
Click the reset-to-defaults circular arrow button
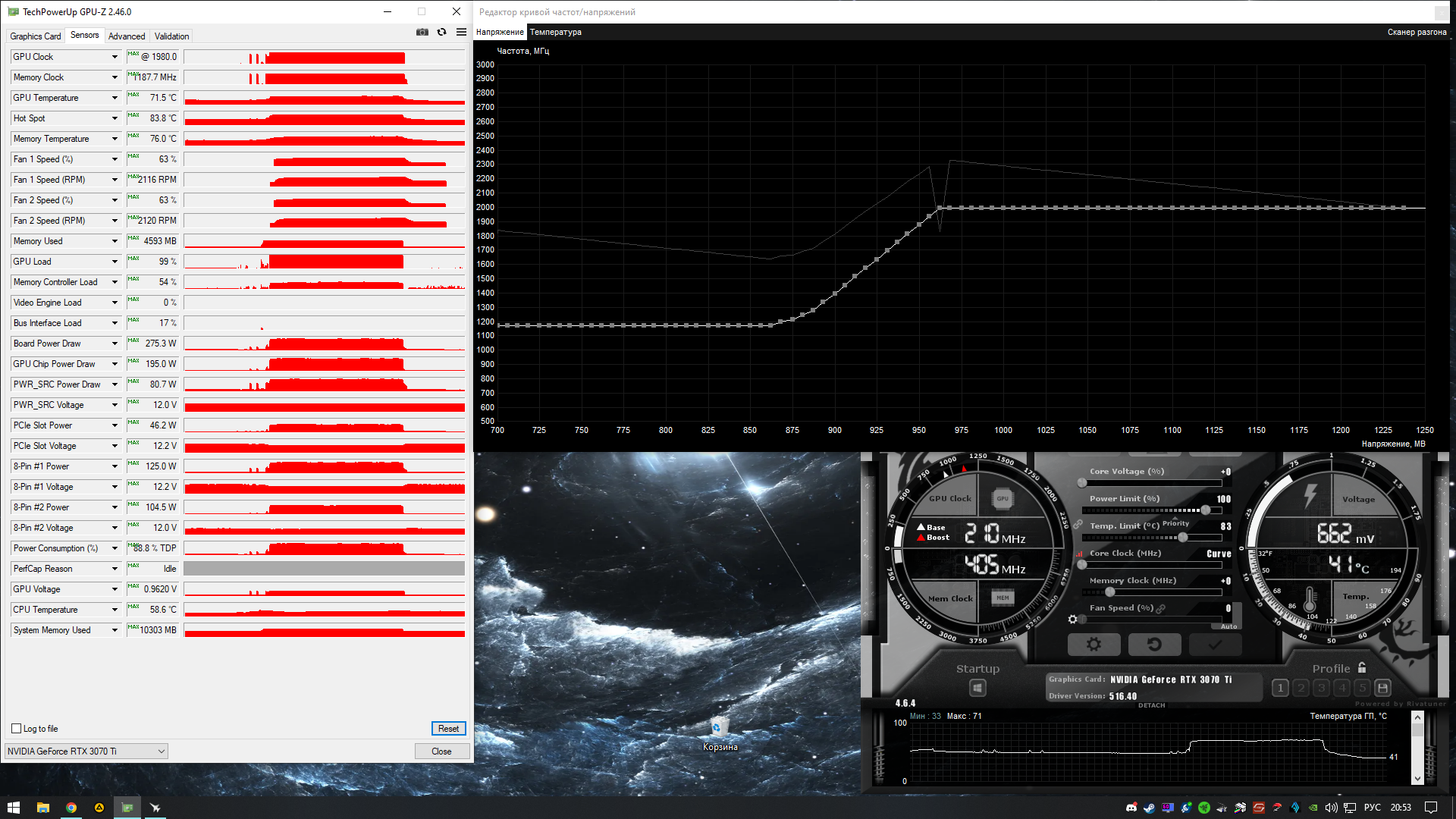[1154, 645]
